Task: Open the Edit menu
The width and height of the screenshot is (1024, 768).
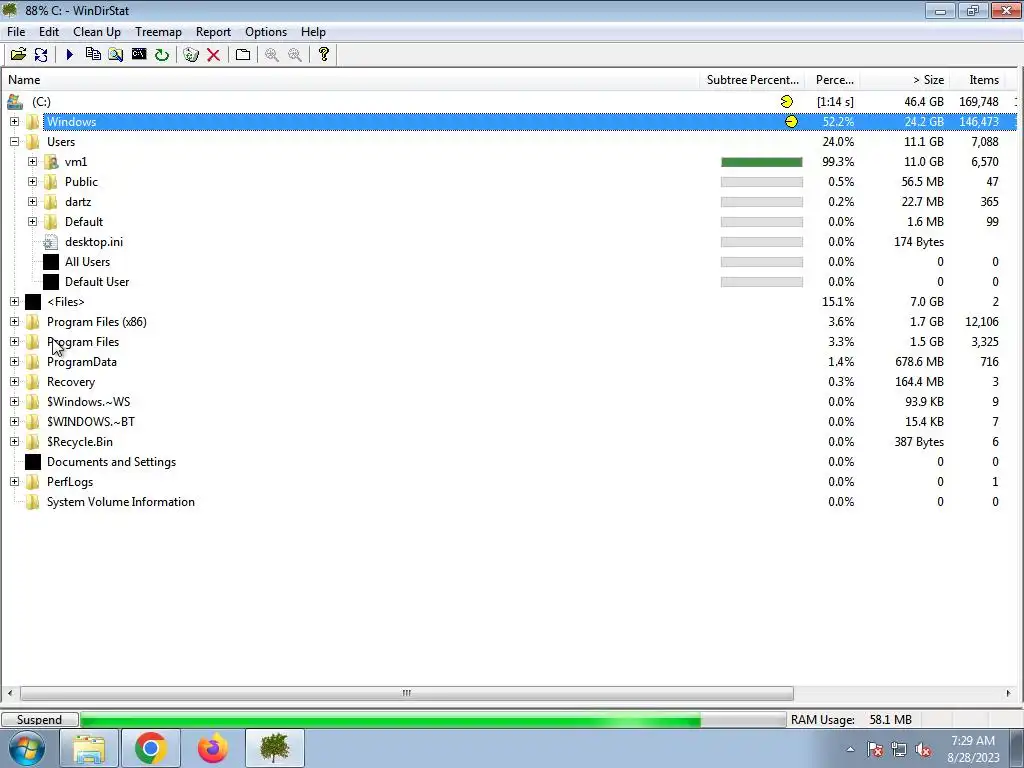Action: [49, 32]
